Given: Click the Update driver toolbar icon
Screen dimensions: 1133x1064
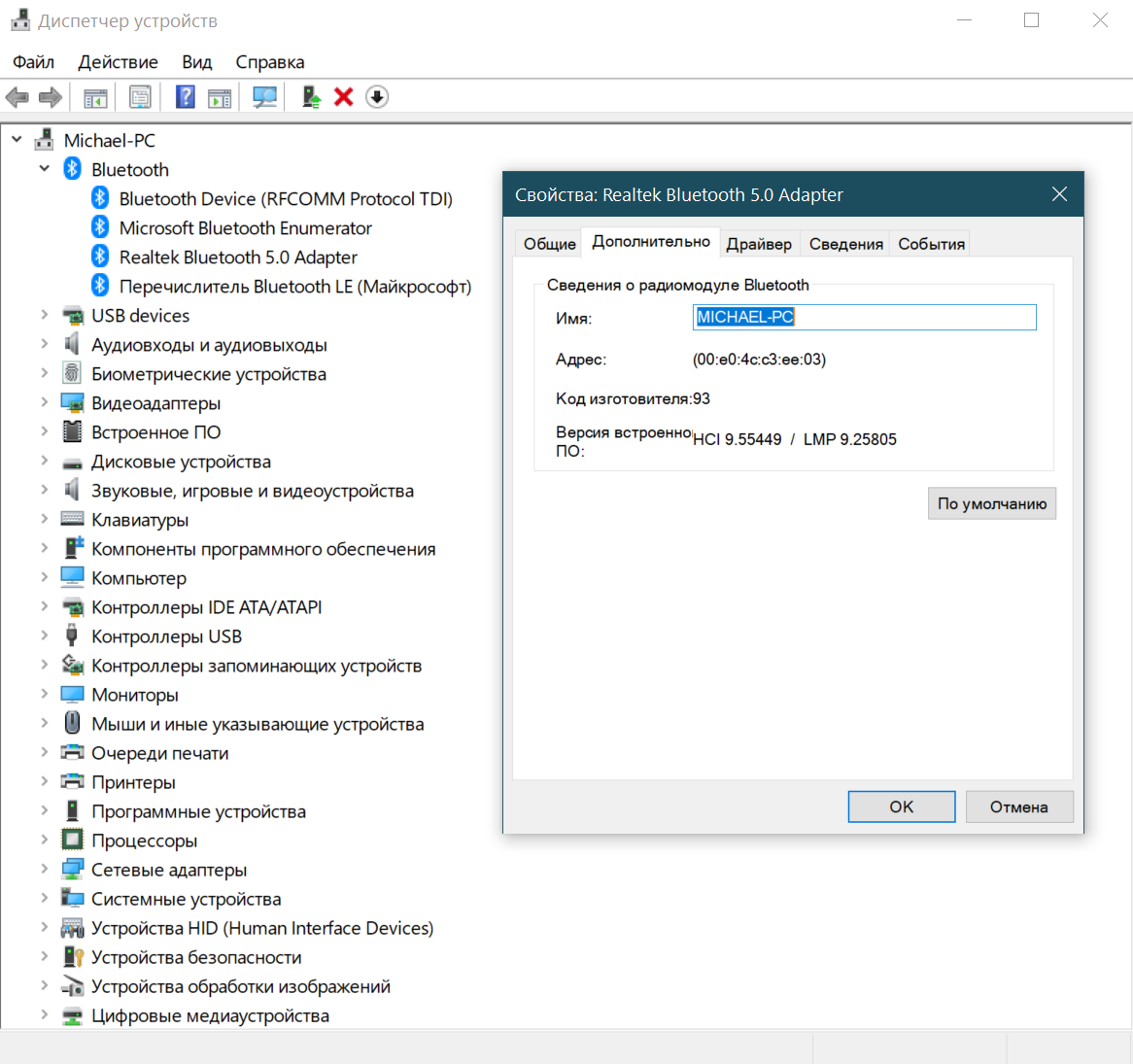Looking at the screenshot, I should (312, 97).
